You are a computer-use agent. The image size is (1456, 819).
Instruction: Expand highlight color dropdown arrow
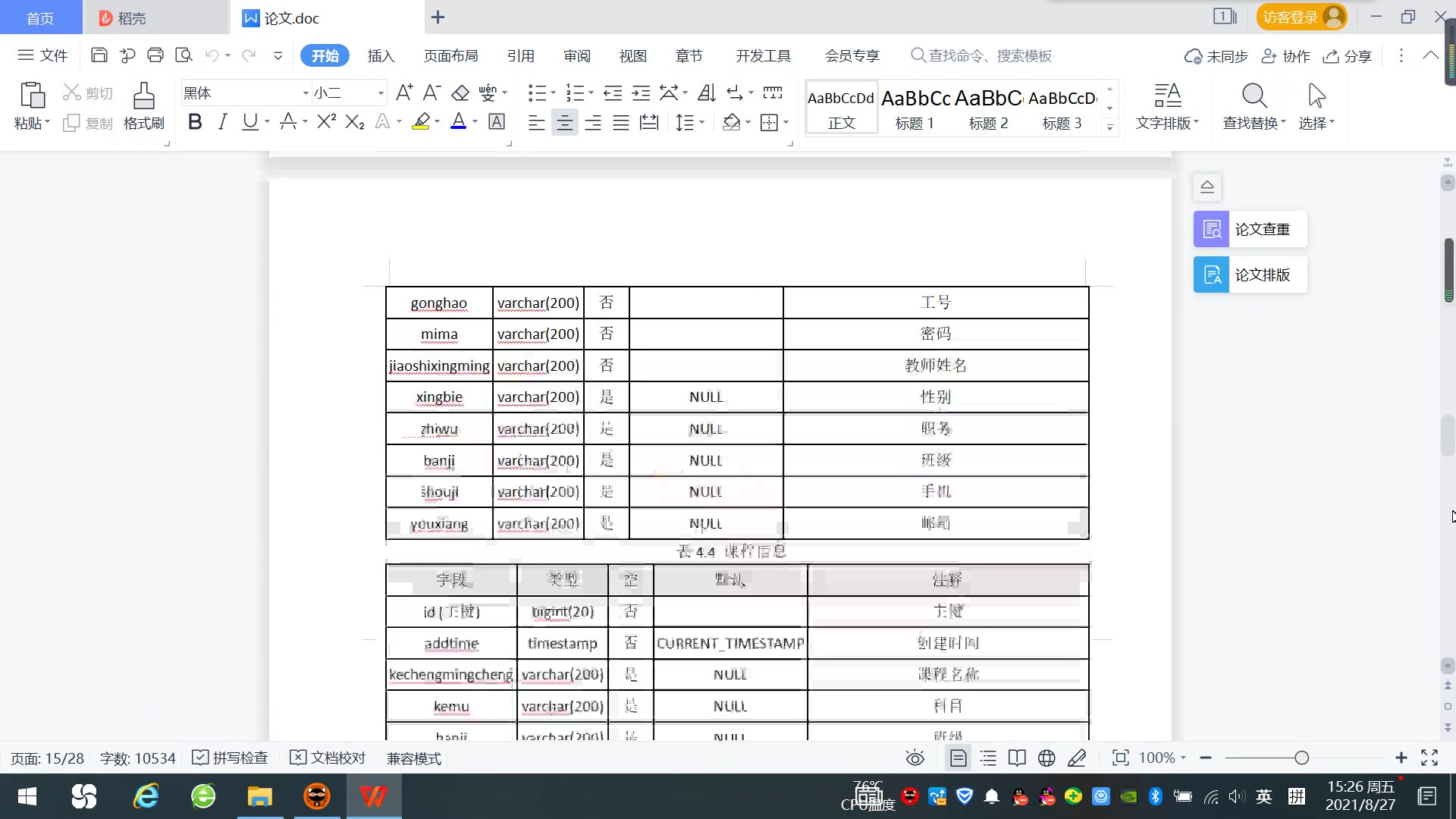tap(437, 121)
